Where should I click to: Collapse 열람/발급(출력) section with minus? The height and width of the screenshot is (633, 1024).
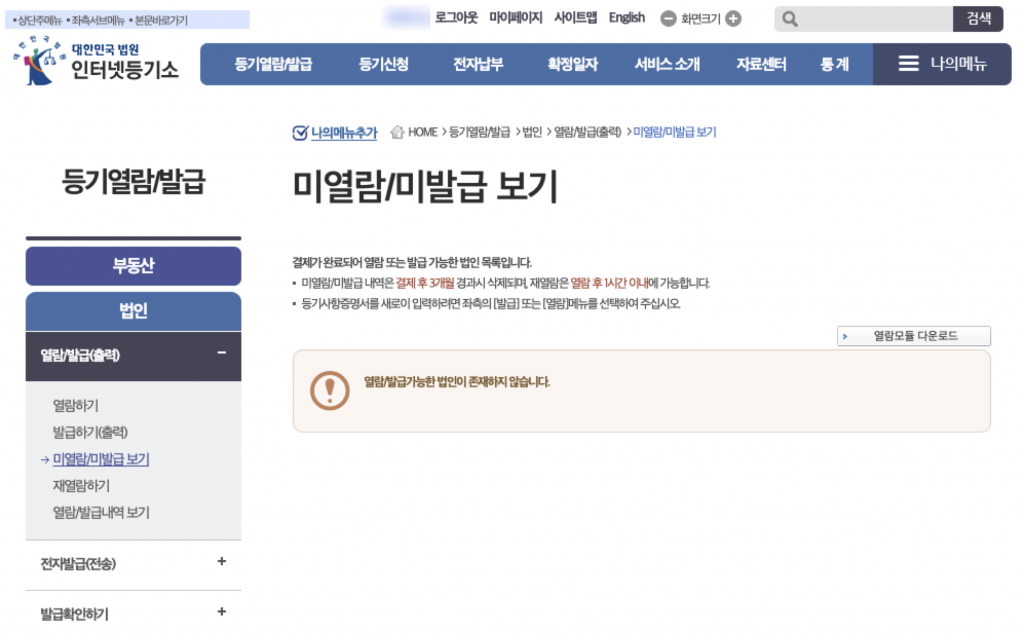tap(222, 353)
